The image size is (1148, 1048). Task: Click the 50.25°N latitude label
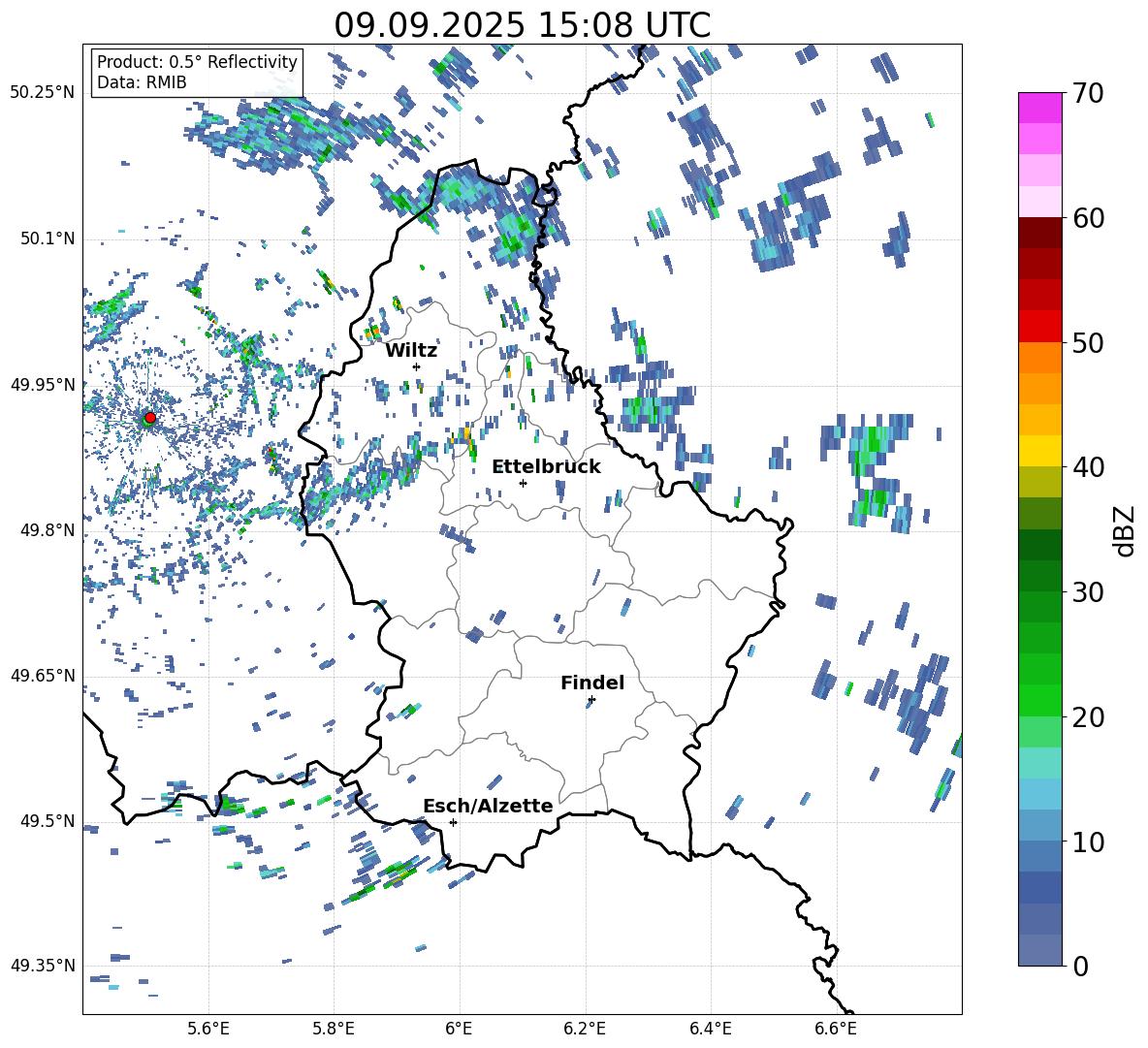click(x=43, y=93)
